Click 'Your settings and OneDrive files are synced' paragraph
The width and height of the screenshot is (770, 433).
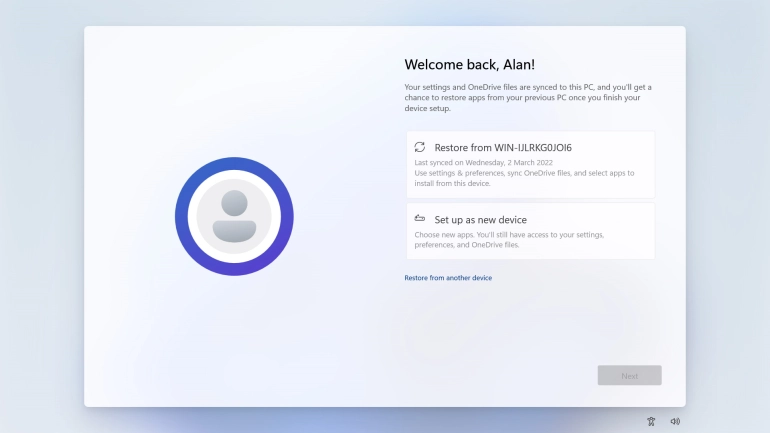pos(528,98)
